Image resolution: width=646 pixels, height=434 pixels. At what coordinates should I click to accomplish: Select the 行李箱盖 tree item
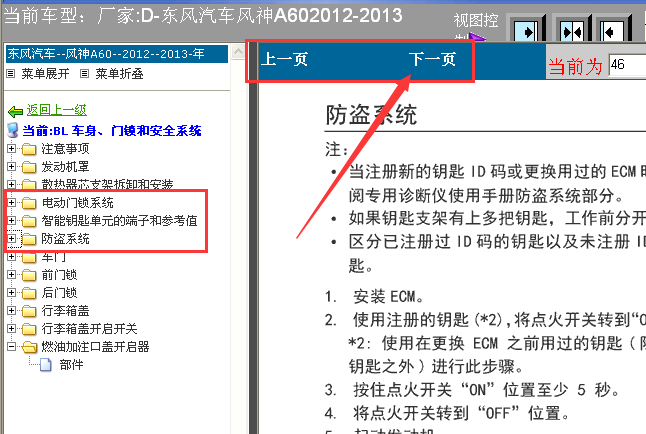click(x=66, y=310)
